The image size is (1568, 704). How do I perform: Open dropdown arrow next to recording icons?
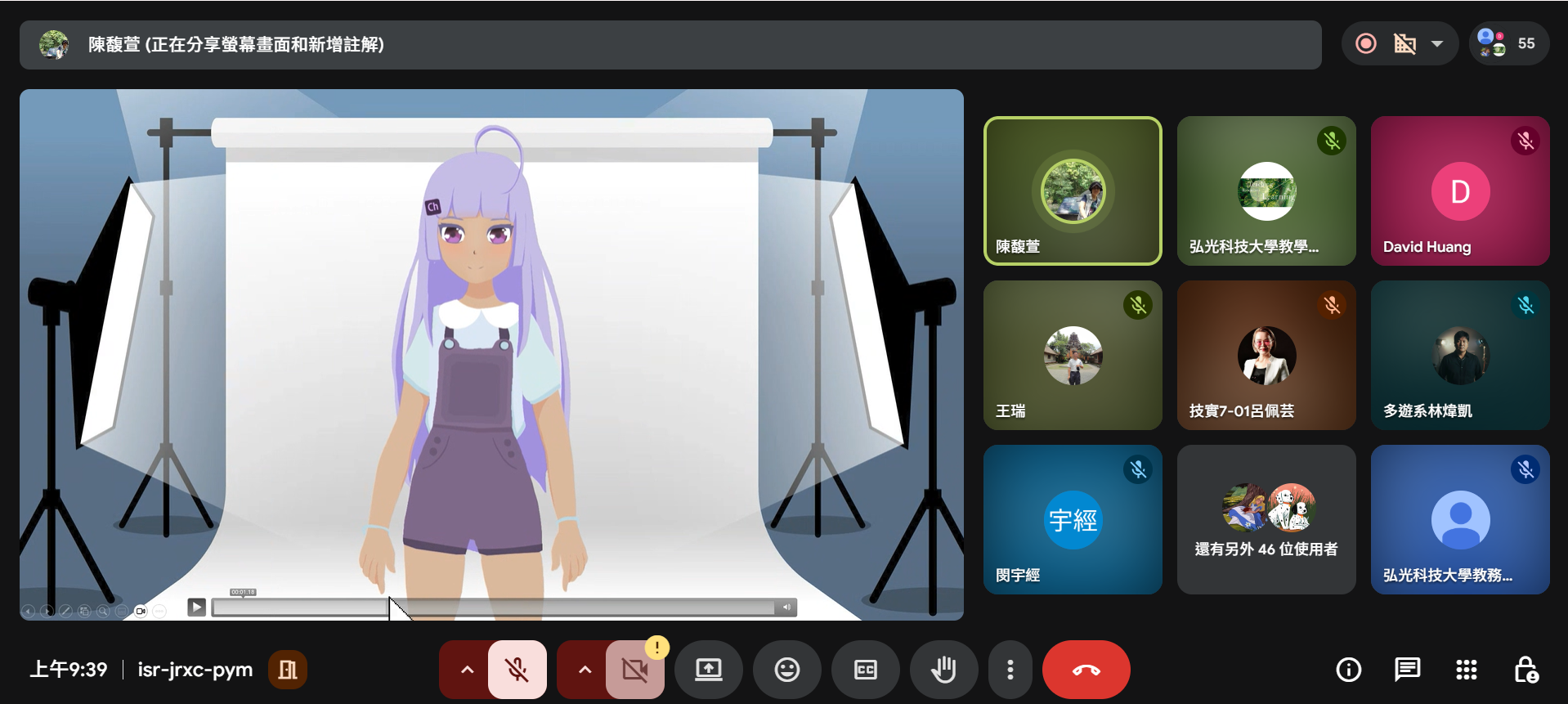click(x=1436, y=43)
